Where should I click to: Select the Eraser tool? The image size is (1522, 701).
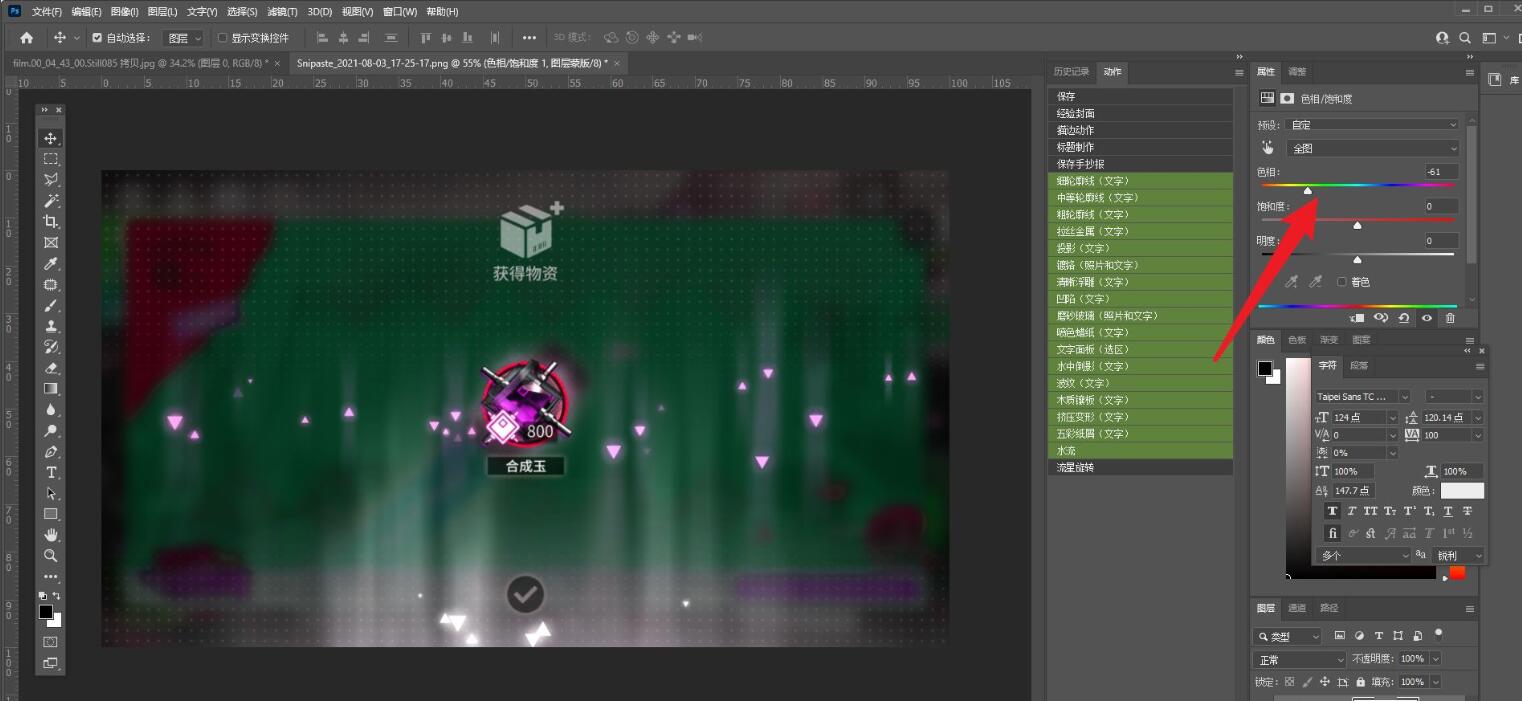tap(50, 368)
